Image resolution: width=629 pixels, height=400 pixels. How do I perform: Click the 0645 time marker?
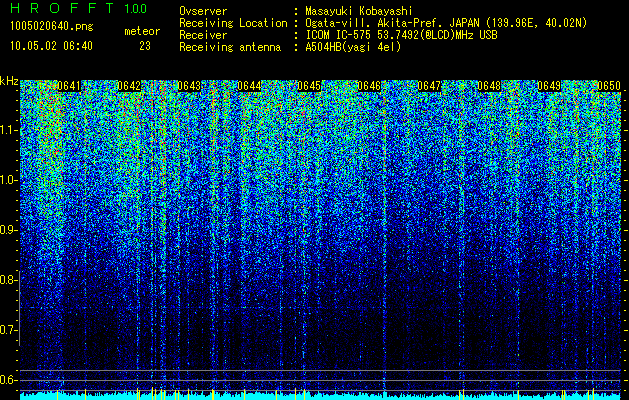[x=309, y=86]
